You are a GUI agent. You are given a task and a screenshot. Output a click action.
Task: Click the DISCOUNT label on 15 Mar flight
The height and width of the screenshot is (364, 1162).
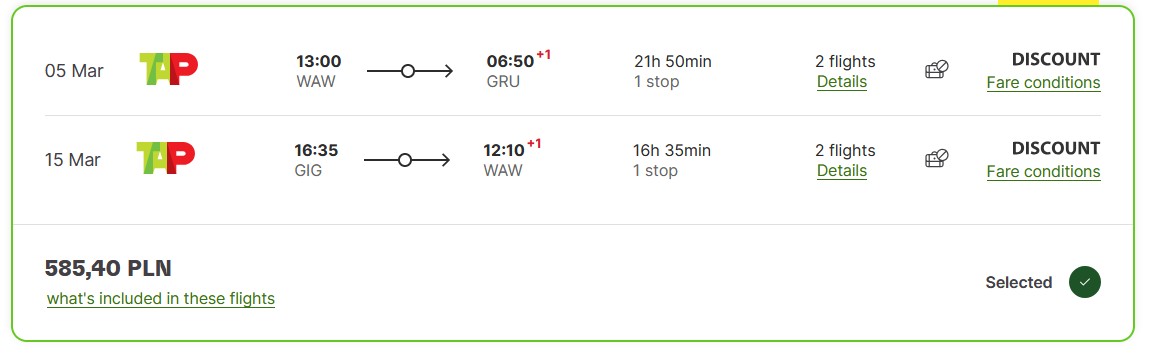[1056, 148]
